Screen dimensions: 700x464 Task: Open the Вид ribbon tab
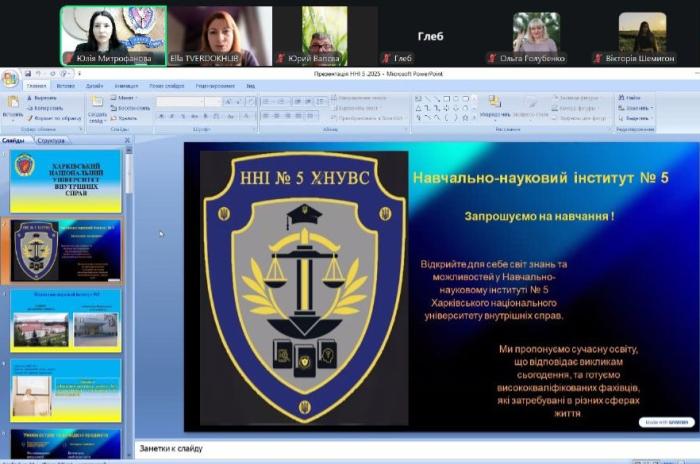[x=250, y=86]
